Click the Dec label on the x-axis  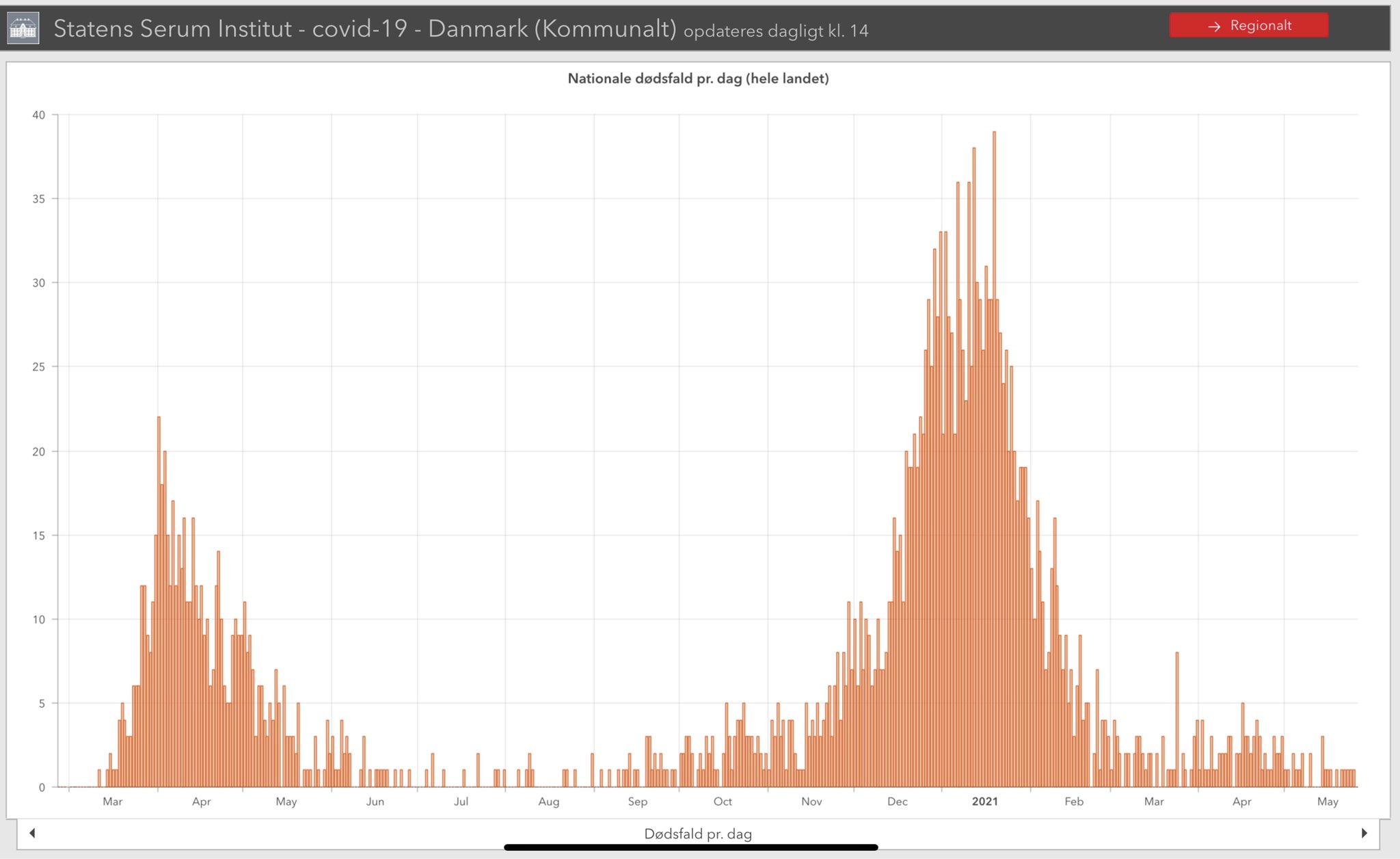897,802
